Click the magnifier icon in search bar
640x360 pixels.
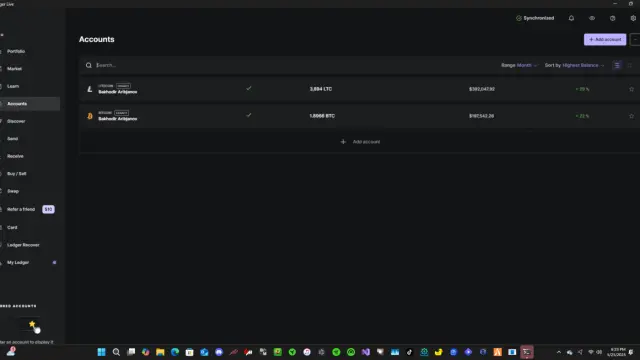[x=89, y=65]
